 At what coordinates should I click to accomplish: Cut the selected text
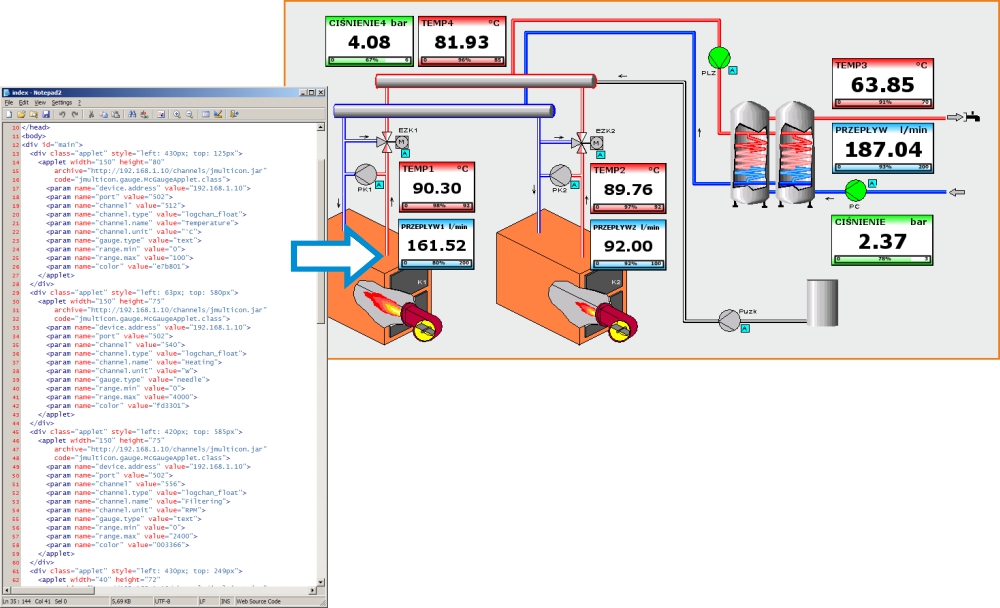[91, 113]
